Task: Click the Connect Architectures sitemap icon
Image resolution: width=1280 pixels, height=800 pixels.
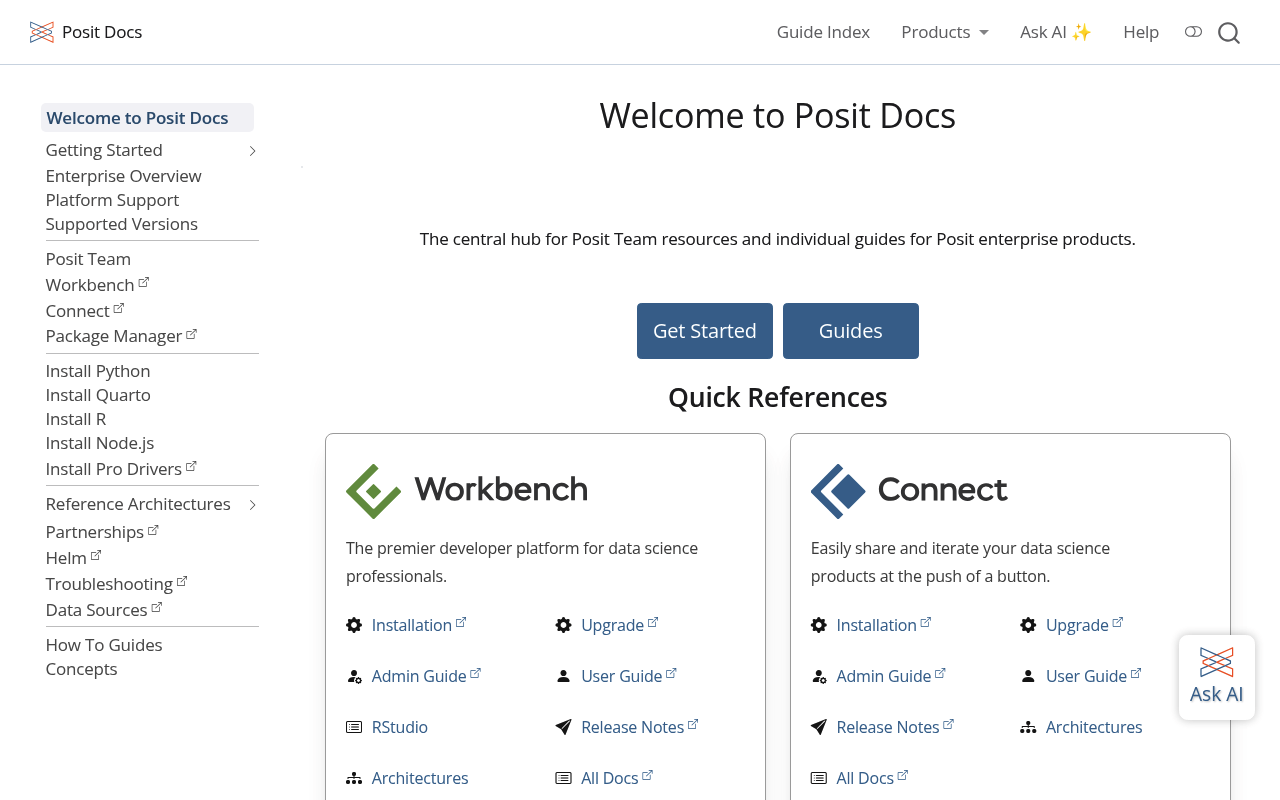Action: coord(1028,727)
